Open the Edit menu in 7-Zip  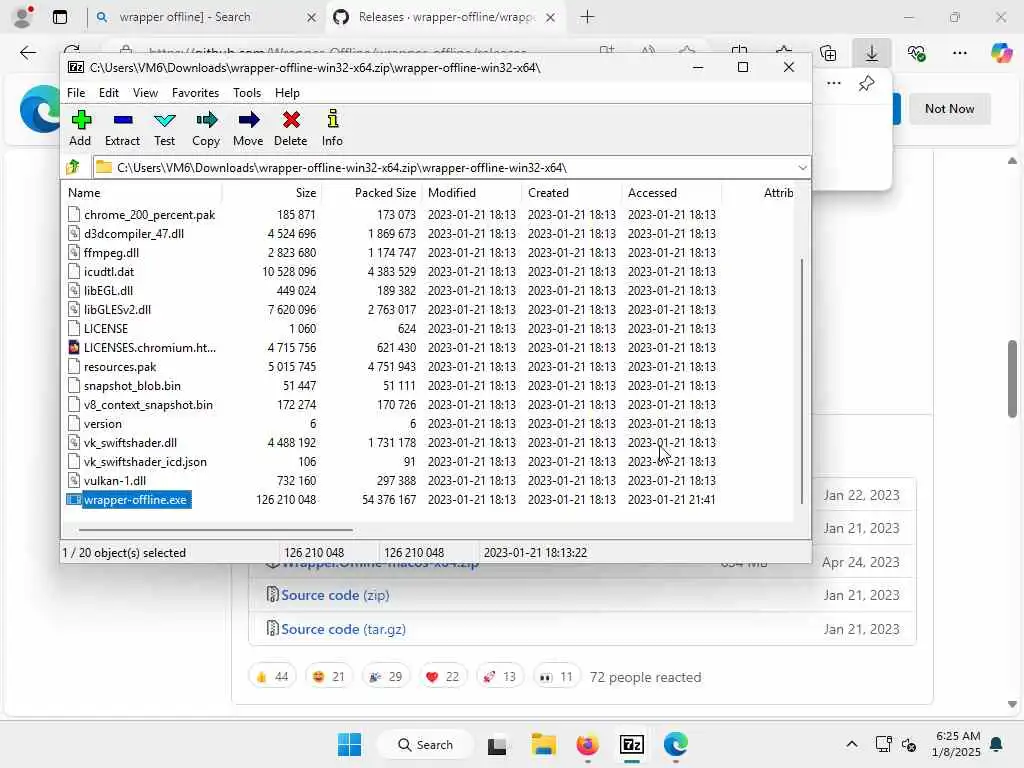tap(108, 93)
